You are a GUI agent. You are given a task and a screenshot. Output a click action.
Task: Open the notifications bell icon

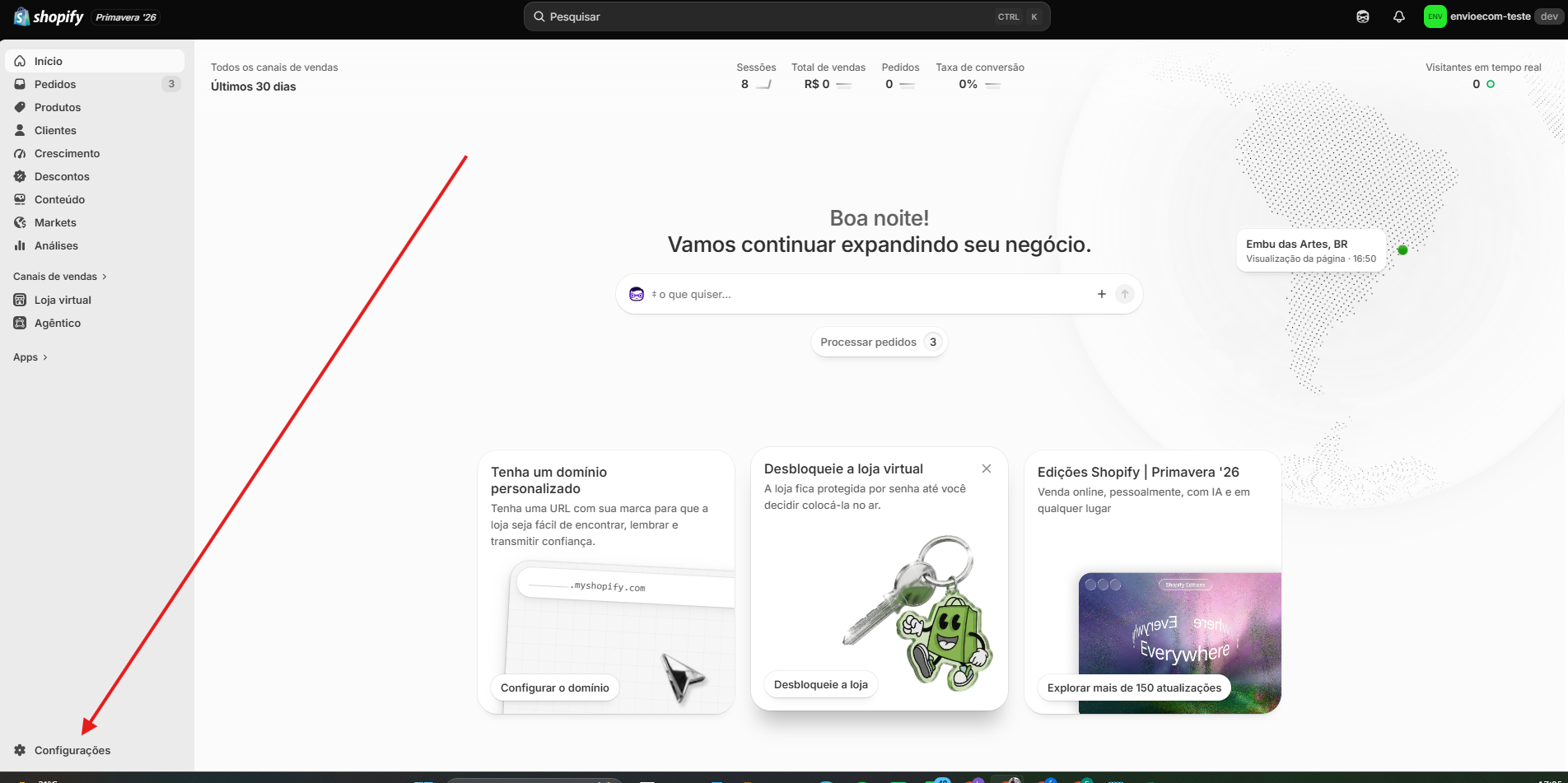pyautogui.click(x=1398, y=16)
